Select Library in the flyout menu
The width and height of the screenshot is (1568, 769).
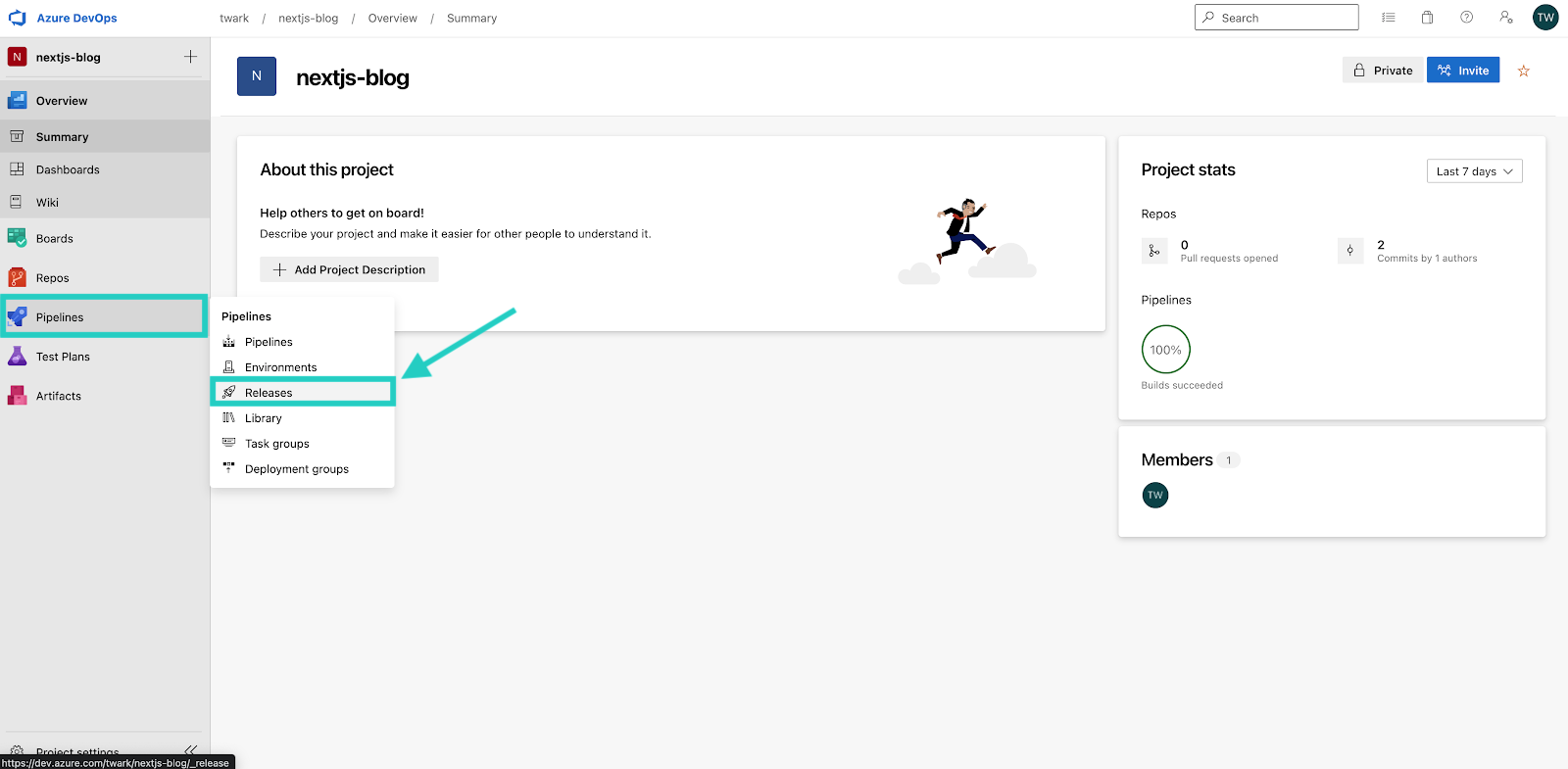pos(302,418)
